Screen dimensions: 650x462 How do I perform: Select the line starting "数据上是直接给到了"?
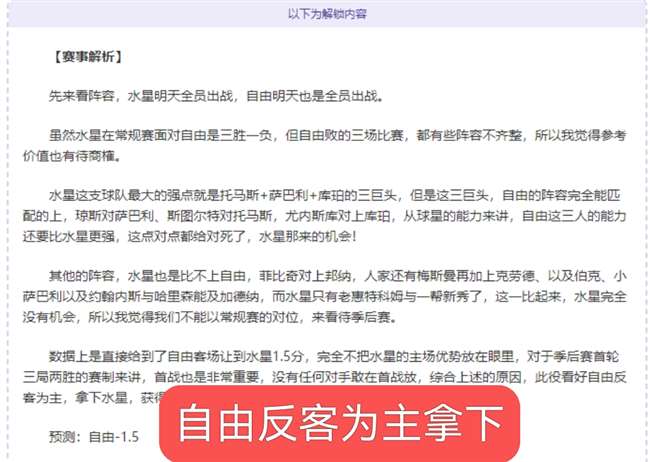(334, 356)
